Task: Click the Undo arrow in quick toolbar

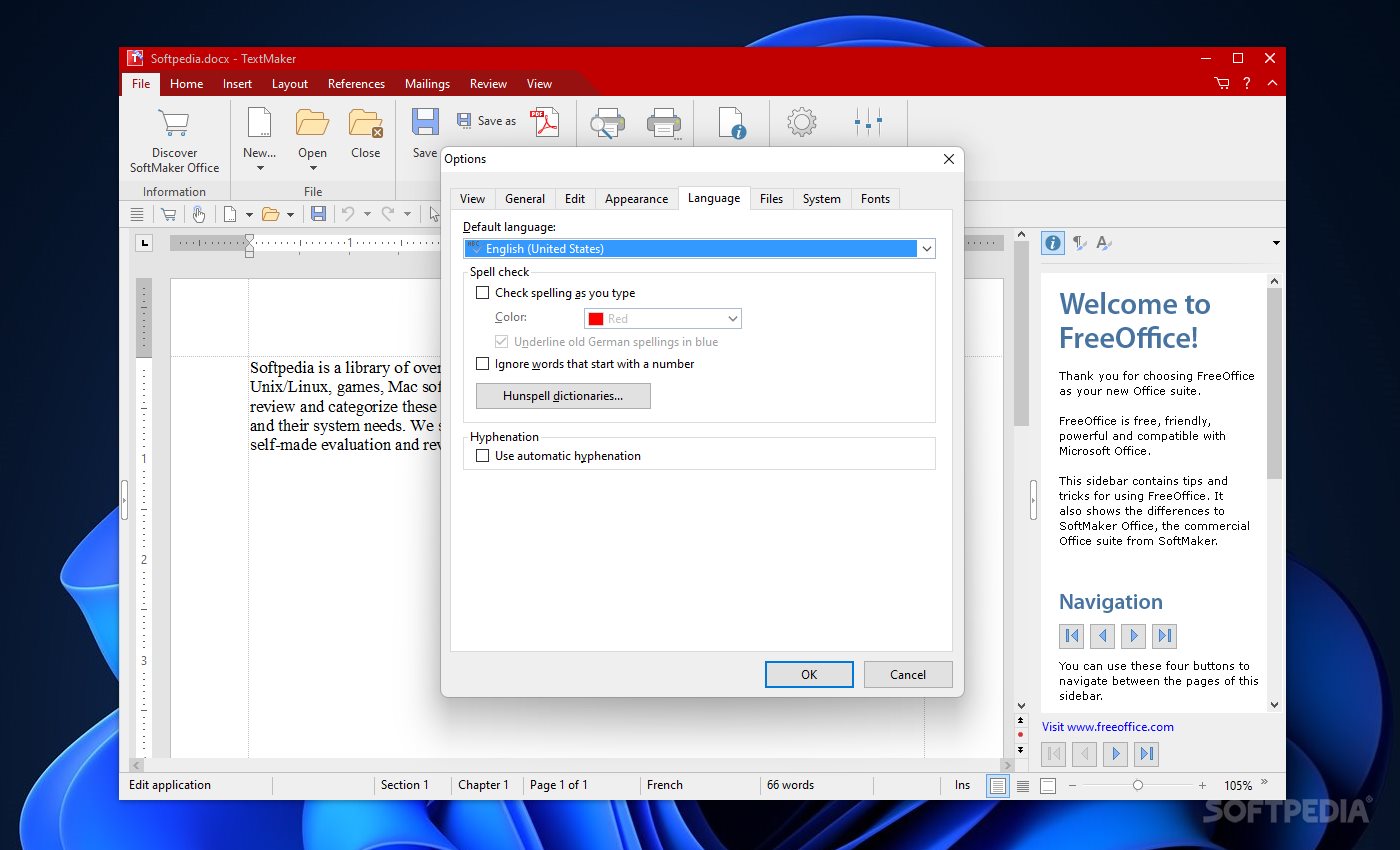Action: [348, 214]
